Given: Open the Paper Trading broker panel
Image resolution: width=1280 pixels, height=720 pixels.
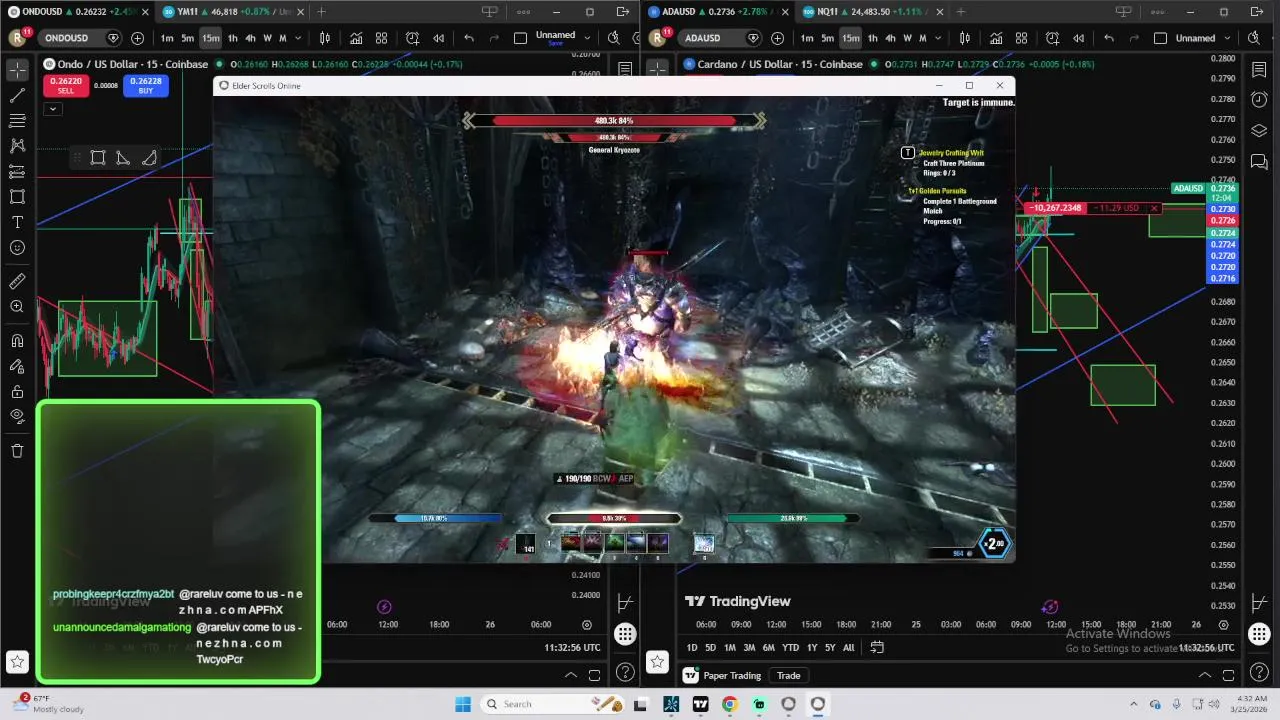Looking at the screenshot, I should pos(722,675).
